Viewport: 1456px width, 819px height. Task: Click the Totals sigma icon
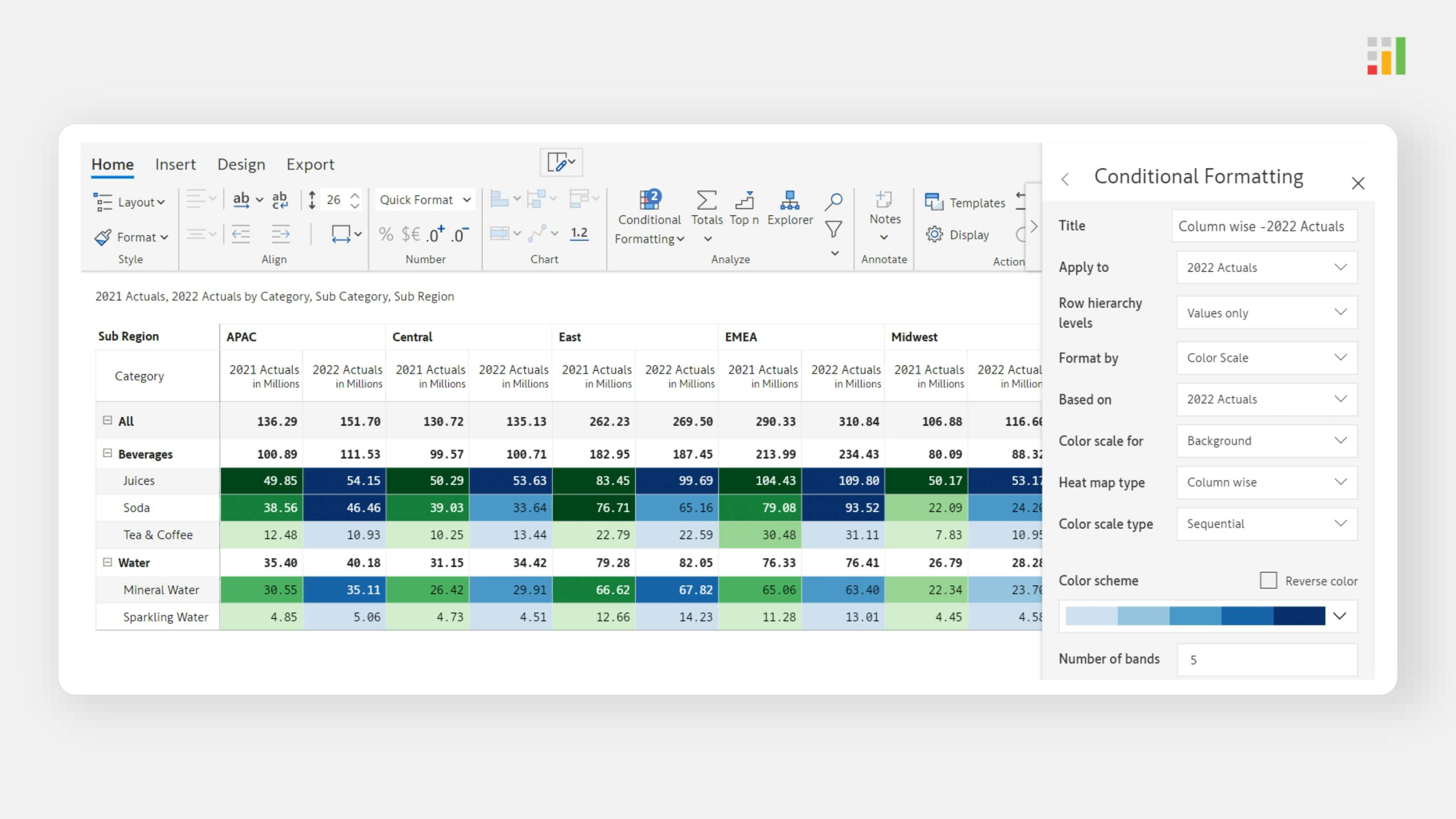pos(707,201)
